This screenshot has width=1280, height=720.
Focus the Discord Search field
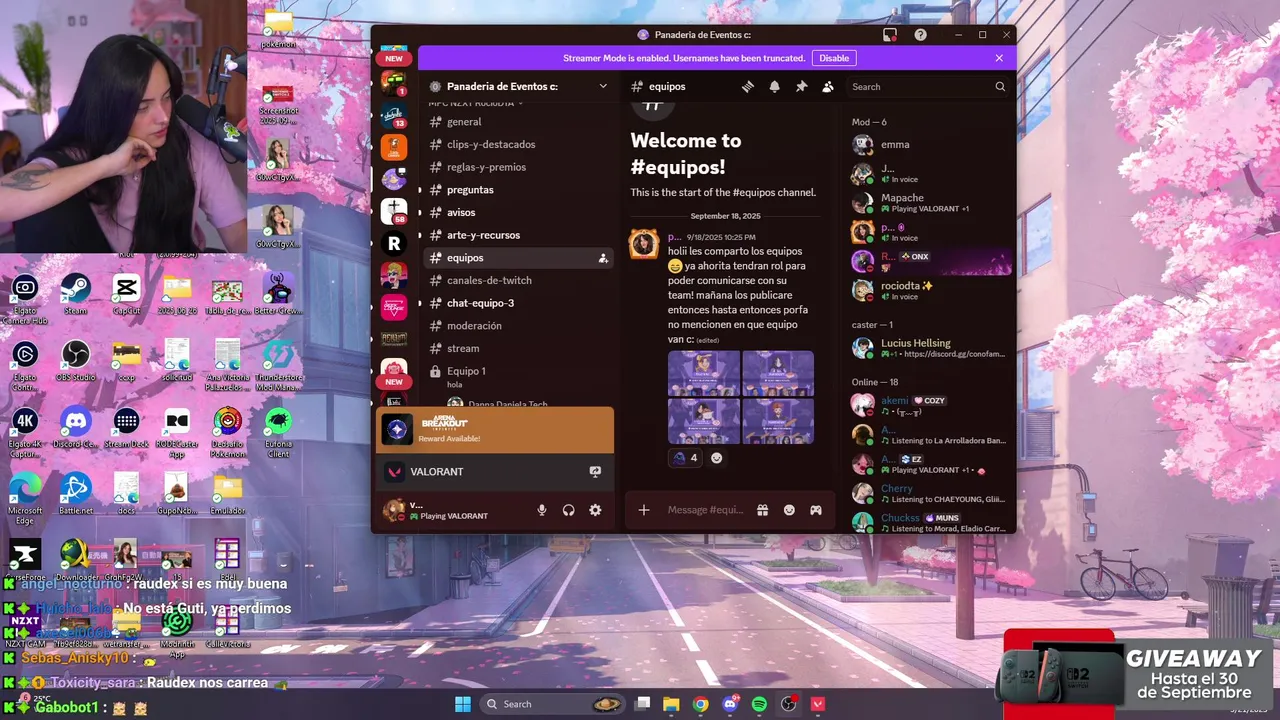tap(928, 87)
